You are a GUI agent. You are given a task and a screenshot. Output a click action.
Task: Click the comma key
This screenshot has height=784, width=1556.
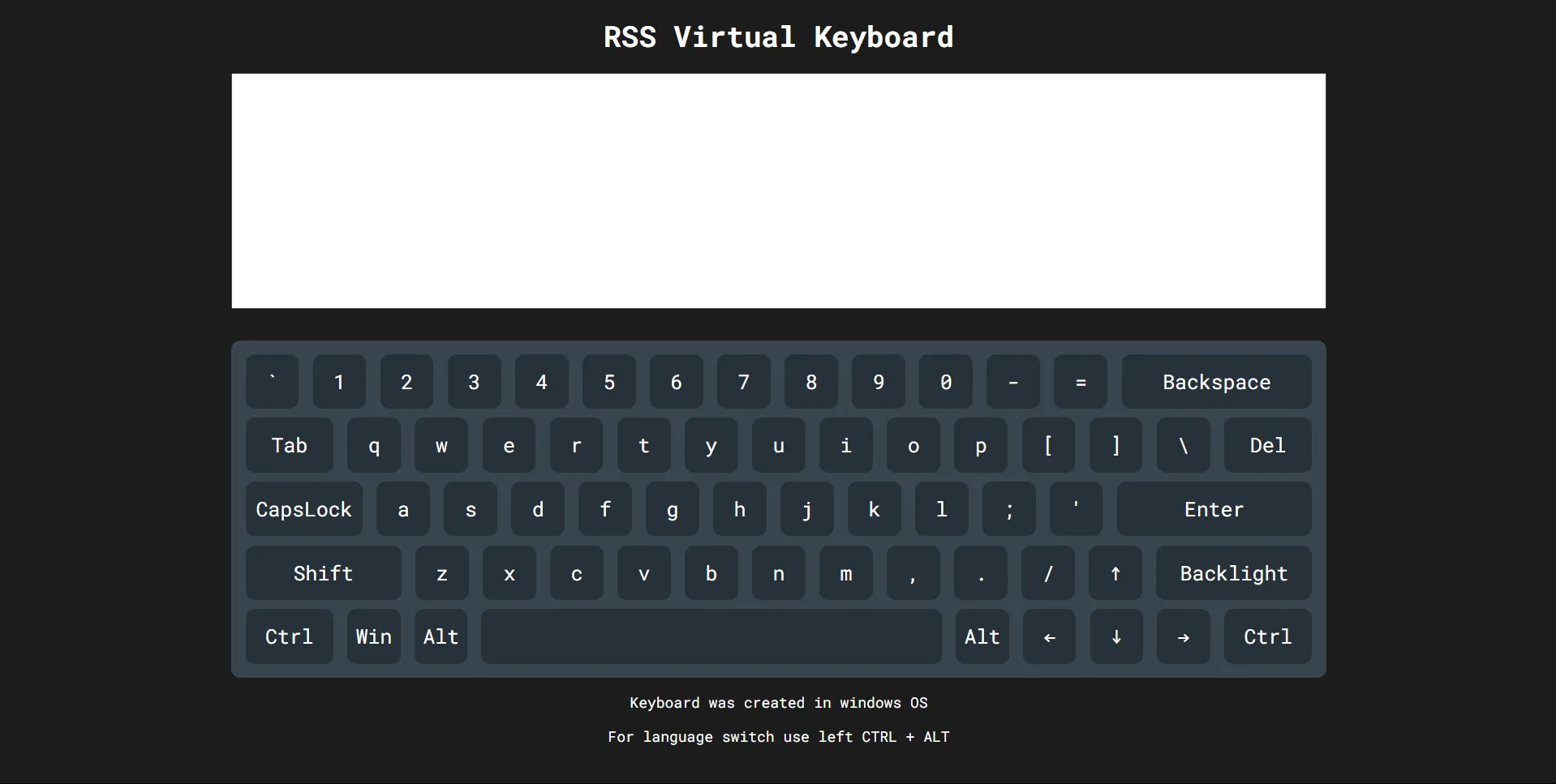point(913,573)
